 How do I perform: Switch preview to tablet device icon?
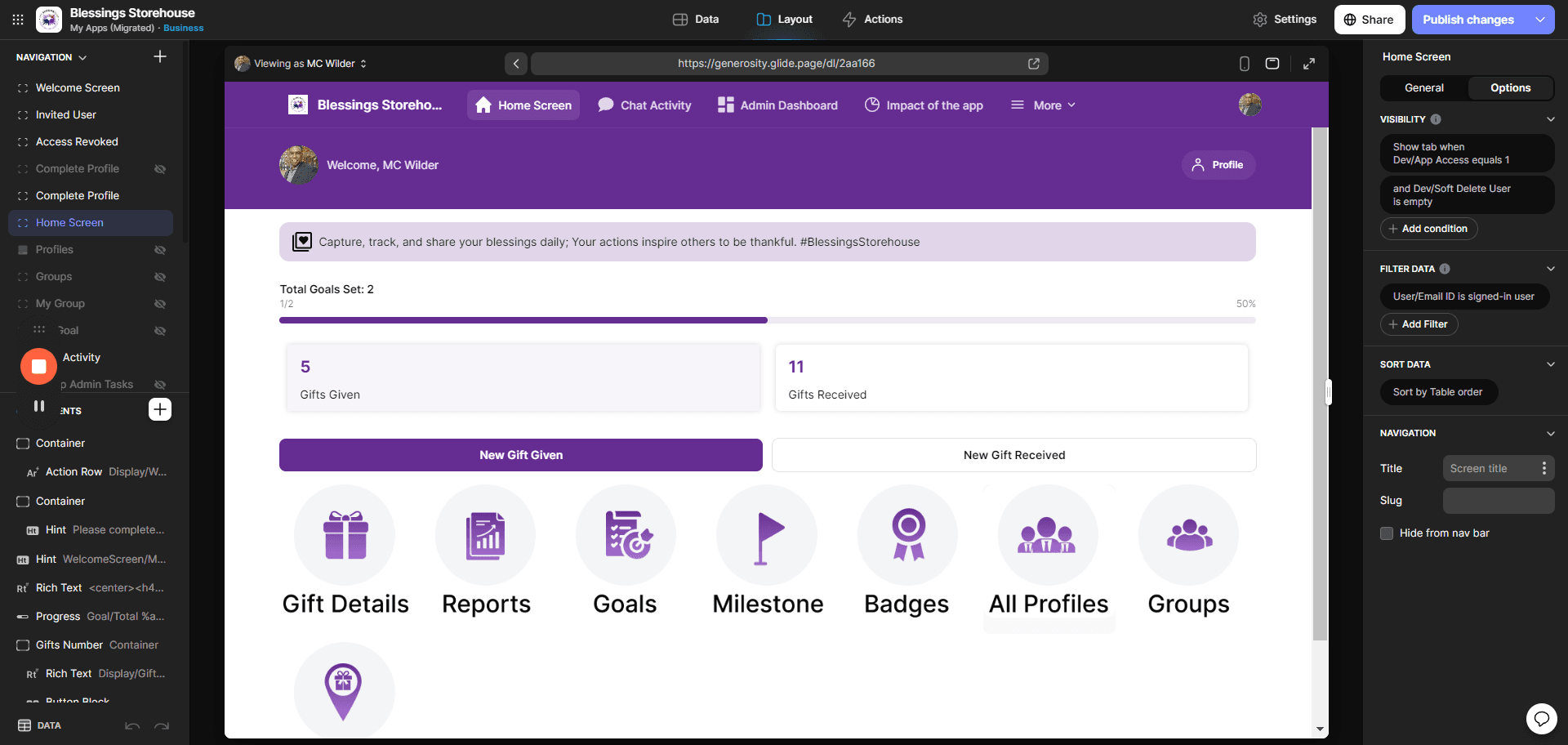click(1272, 64)
